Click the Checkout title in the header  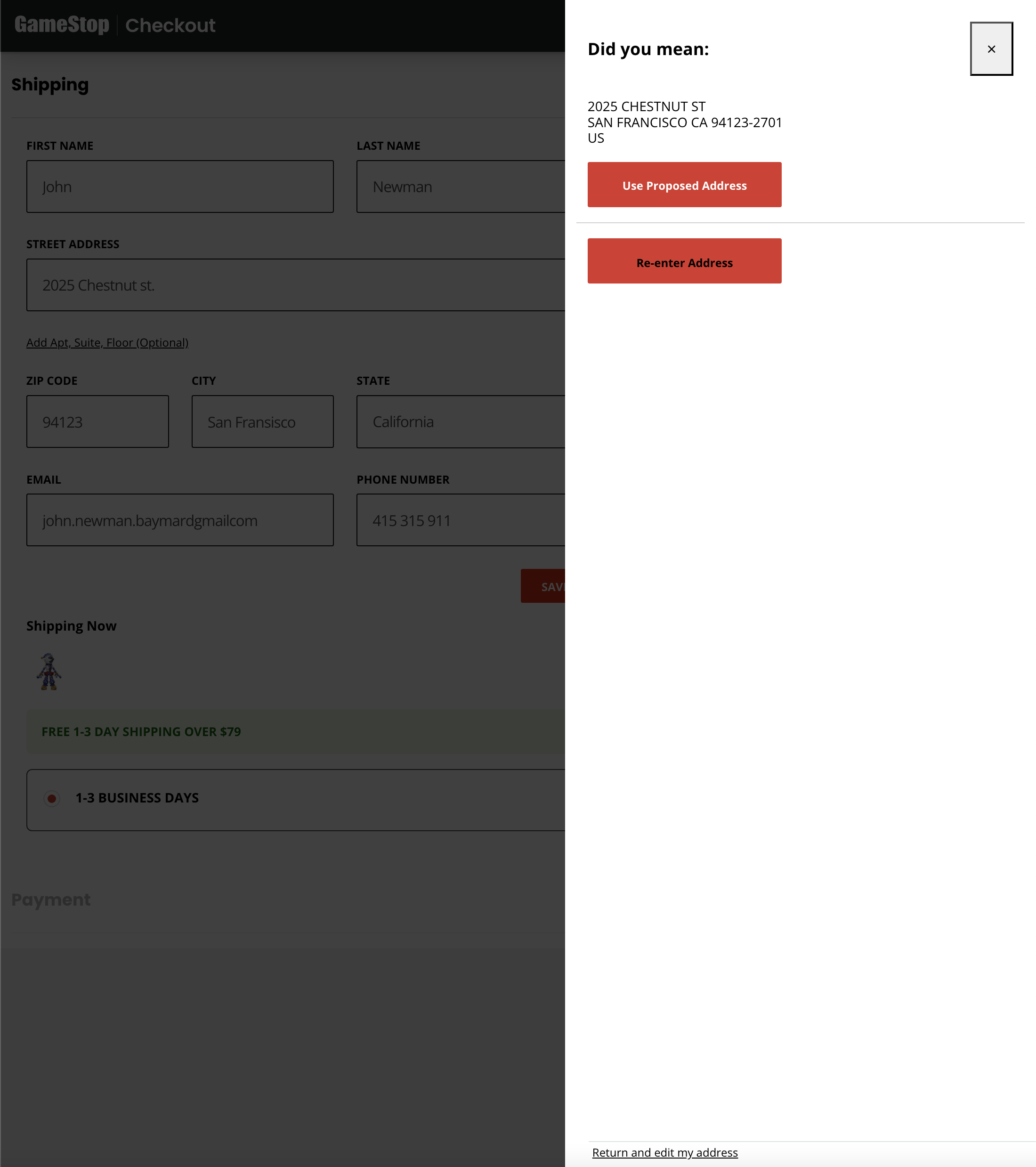(170, 26)
